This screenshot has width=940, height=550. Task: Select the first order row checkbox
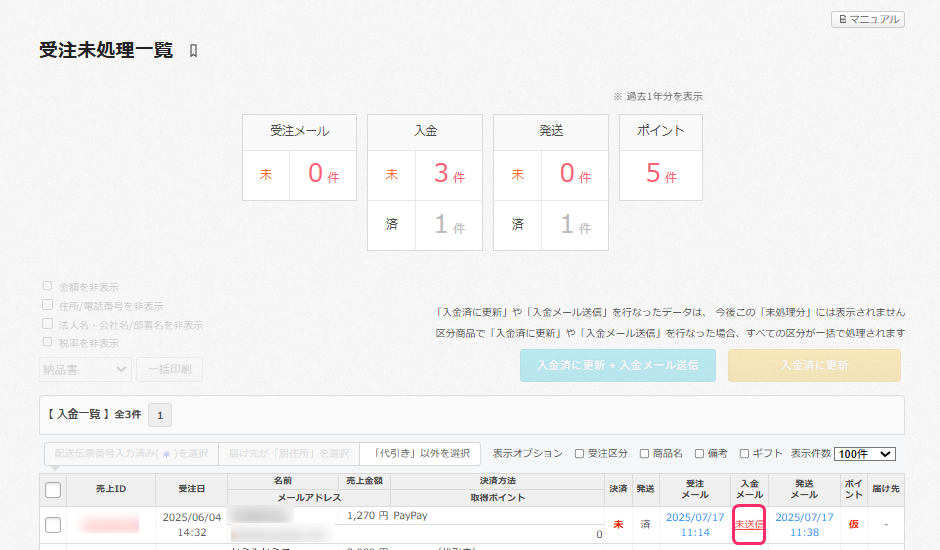(x=53, y=525)
